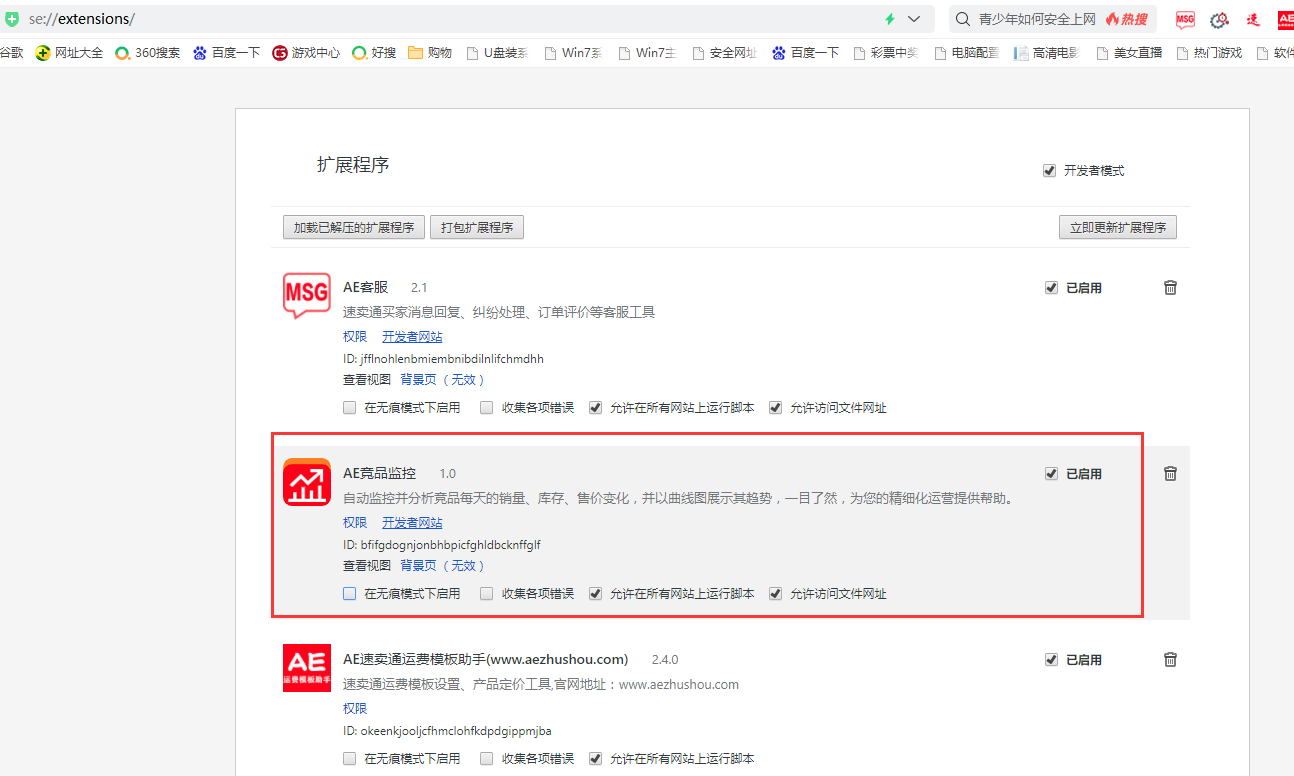Open the gear-chart extension toolbar icon
This screenshot has width=1294, height=776.
1219,19
